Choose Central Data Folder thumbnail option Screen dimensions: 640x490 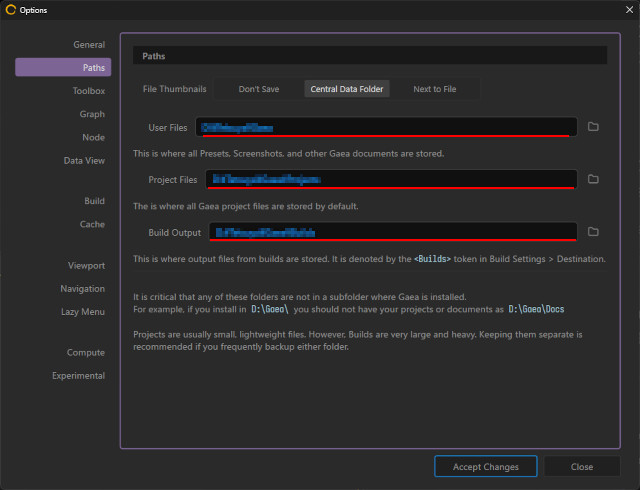coord(345,89)
